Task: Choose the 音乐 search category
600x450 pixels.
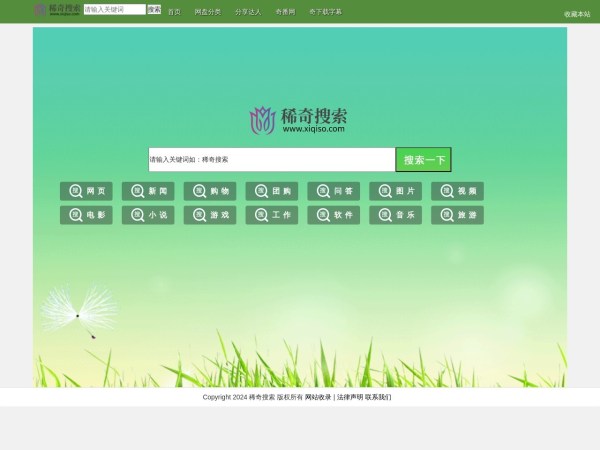Action: [395, 215]
